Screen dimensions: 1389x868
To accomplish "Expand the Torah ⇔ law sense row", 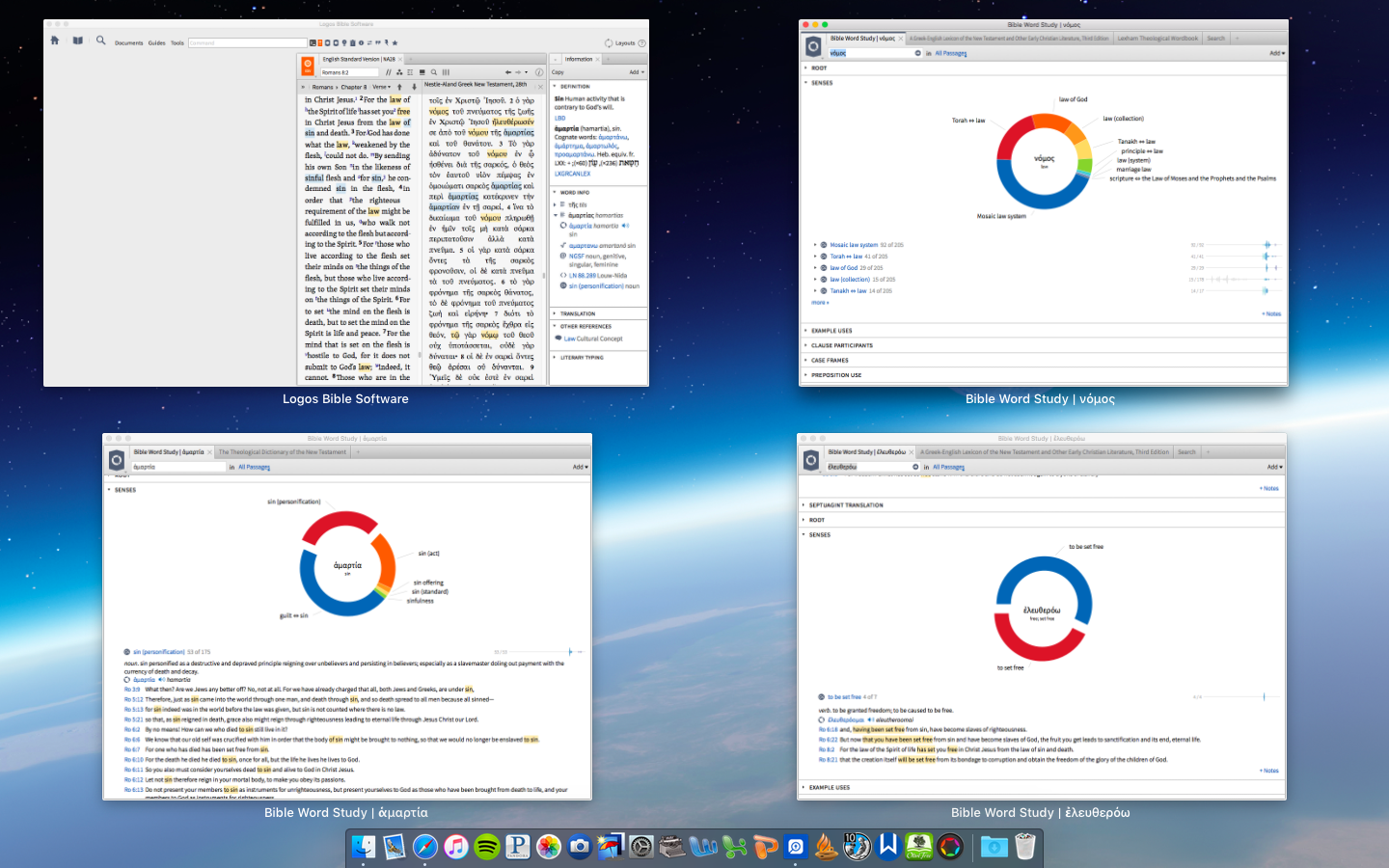I will pyautogui.click(x=815, y=257).
